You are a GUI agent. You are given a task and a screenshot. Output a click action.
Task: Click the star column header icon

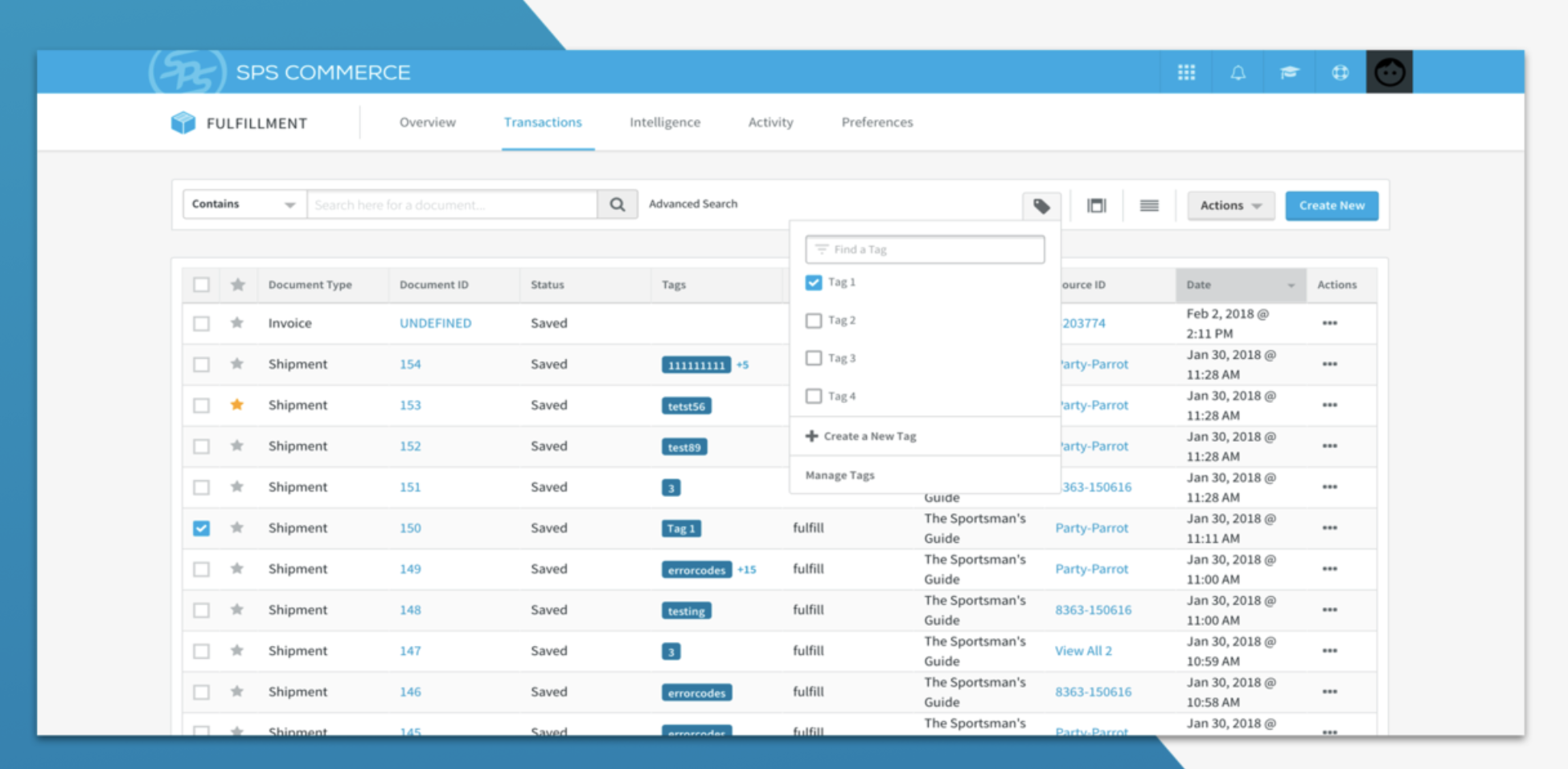[238, 284]
